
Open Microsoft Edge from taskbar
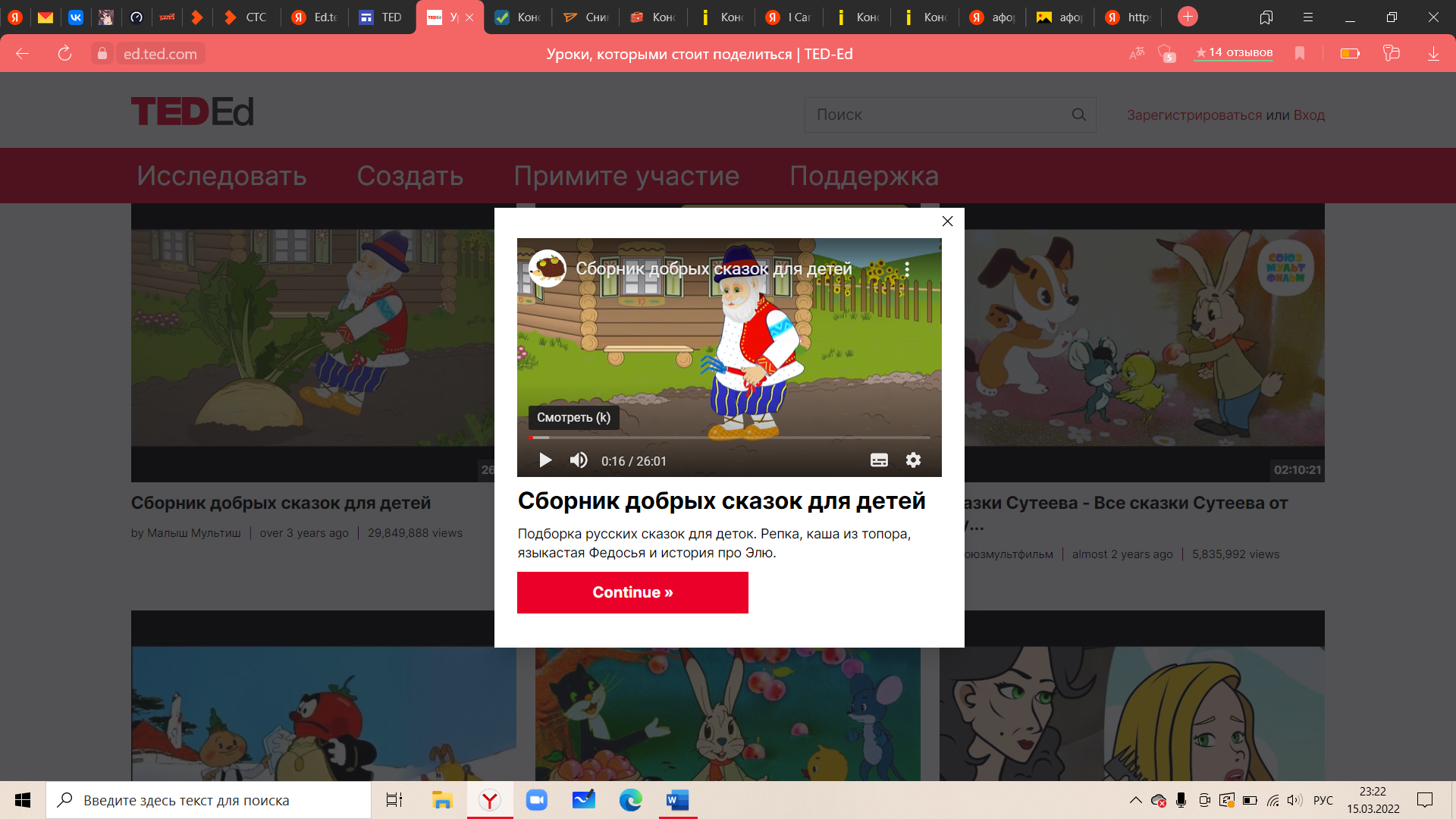click(631, 800)
